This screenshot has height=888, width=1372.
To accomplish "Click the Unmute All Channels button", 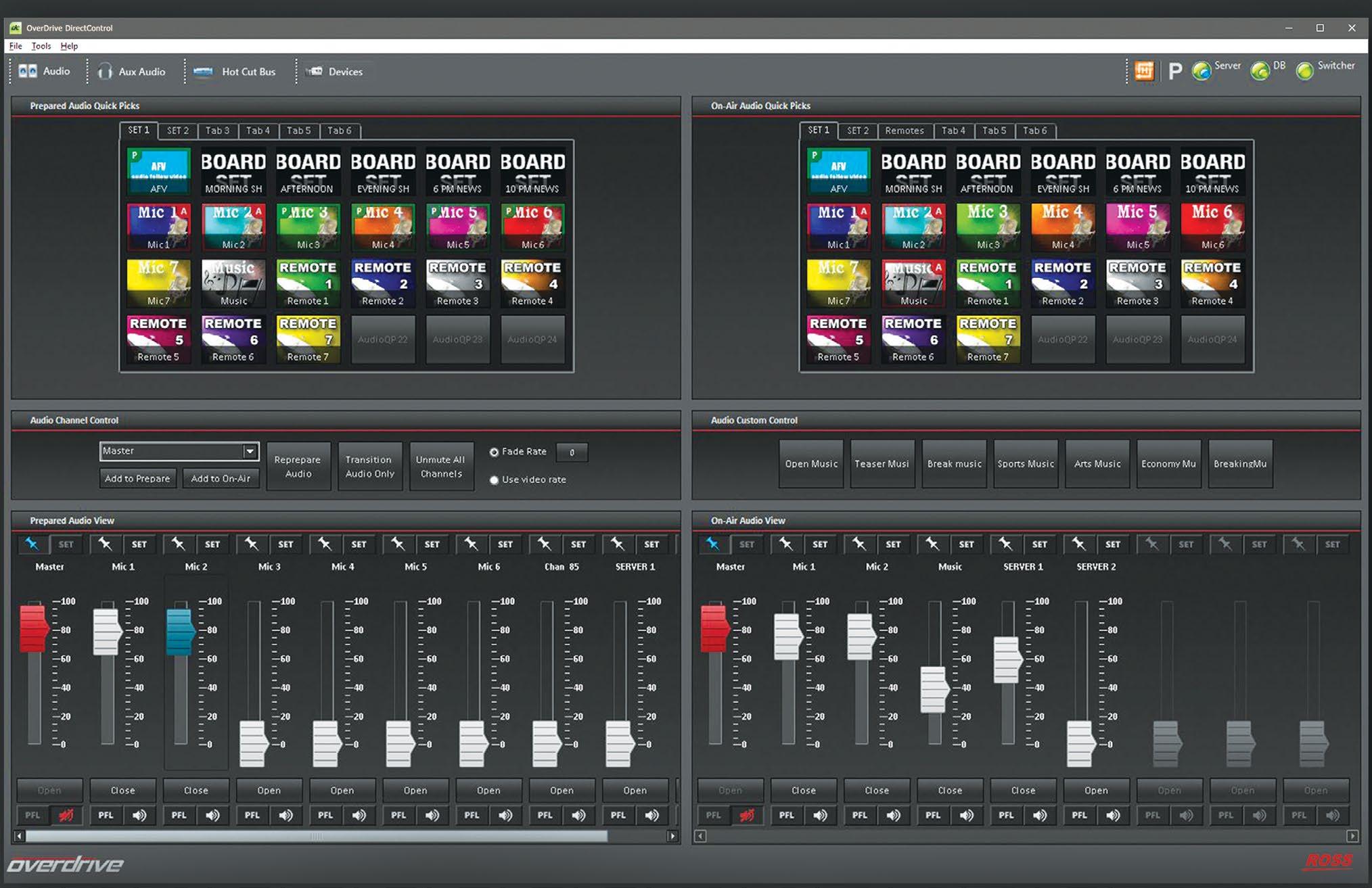I will click(440, 467).
